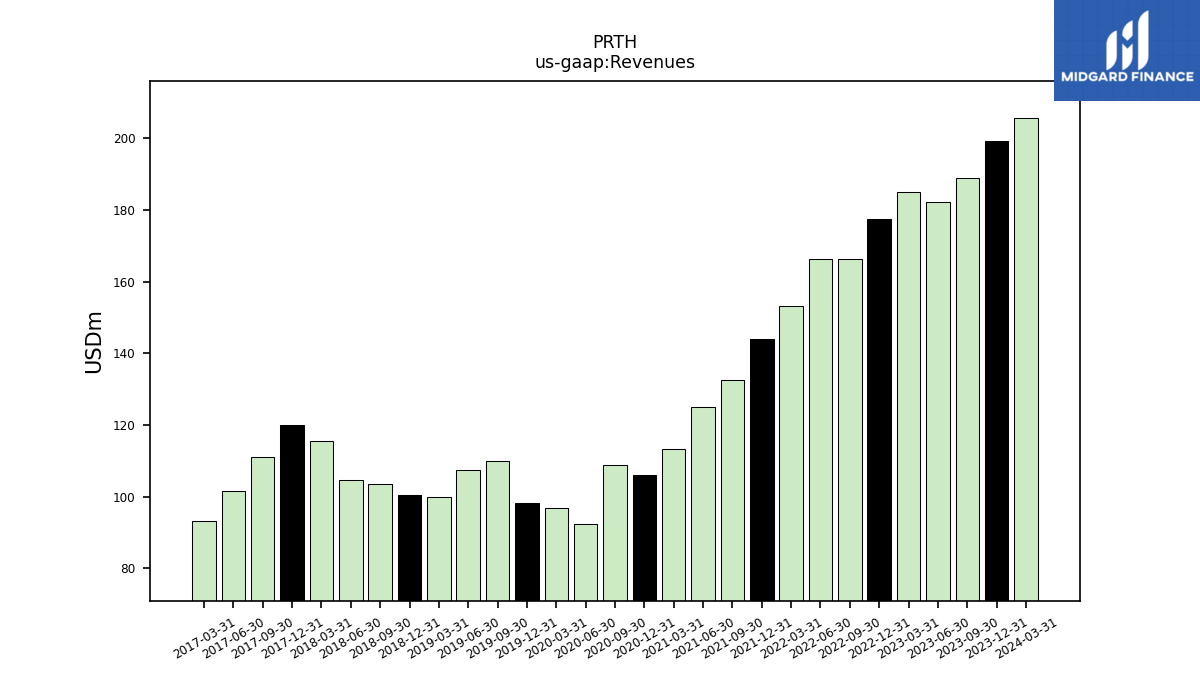Select the 2019-09-30 revenue bar
The width and height of the screenshot is (1200, 675).
pos(497,531)
